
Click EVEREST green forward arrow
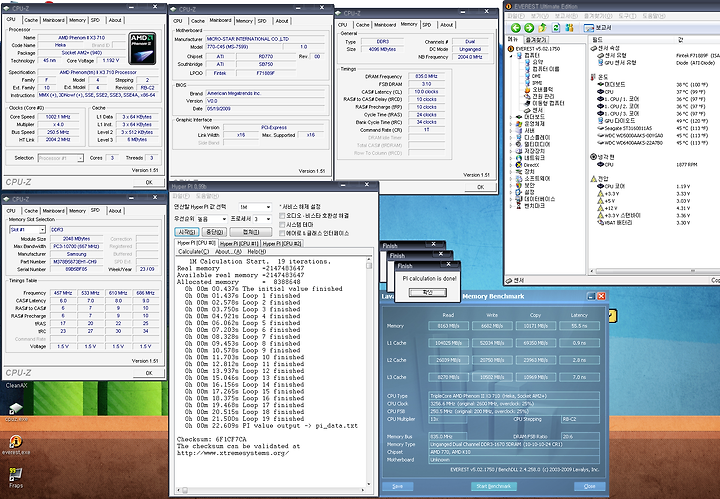(x=529, y=28)
